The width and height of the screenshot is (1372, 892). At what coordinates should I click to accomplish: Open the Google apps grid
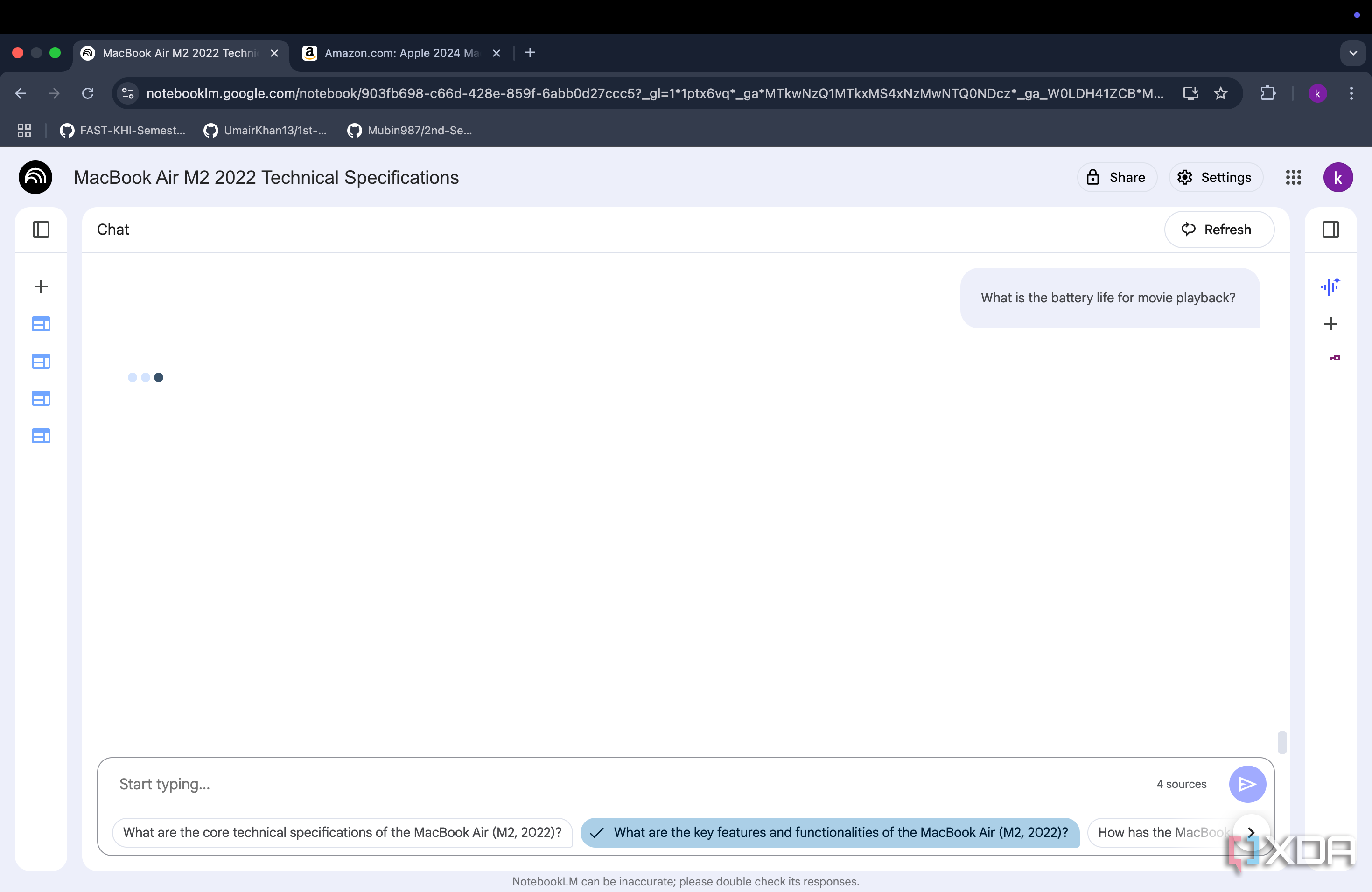coord(1293,177)
